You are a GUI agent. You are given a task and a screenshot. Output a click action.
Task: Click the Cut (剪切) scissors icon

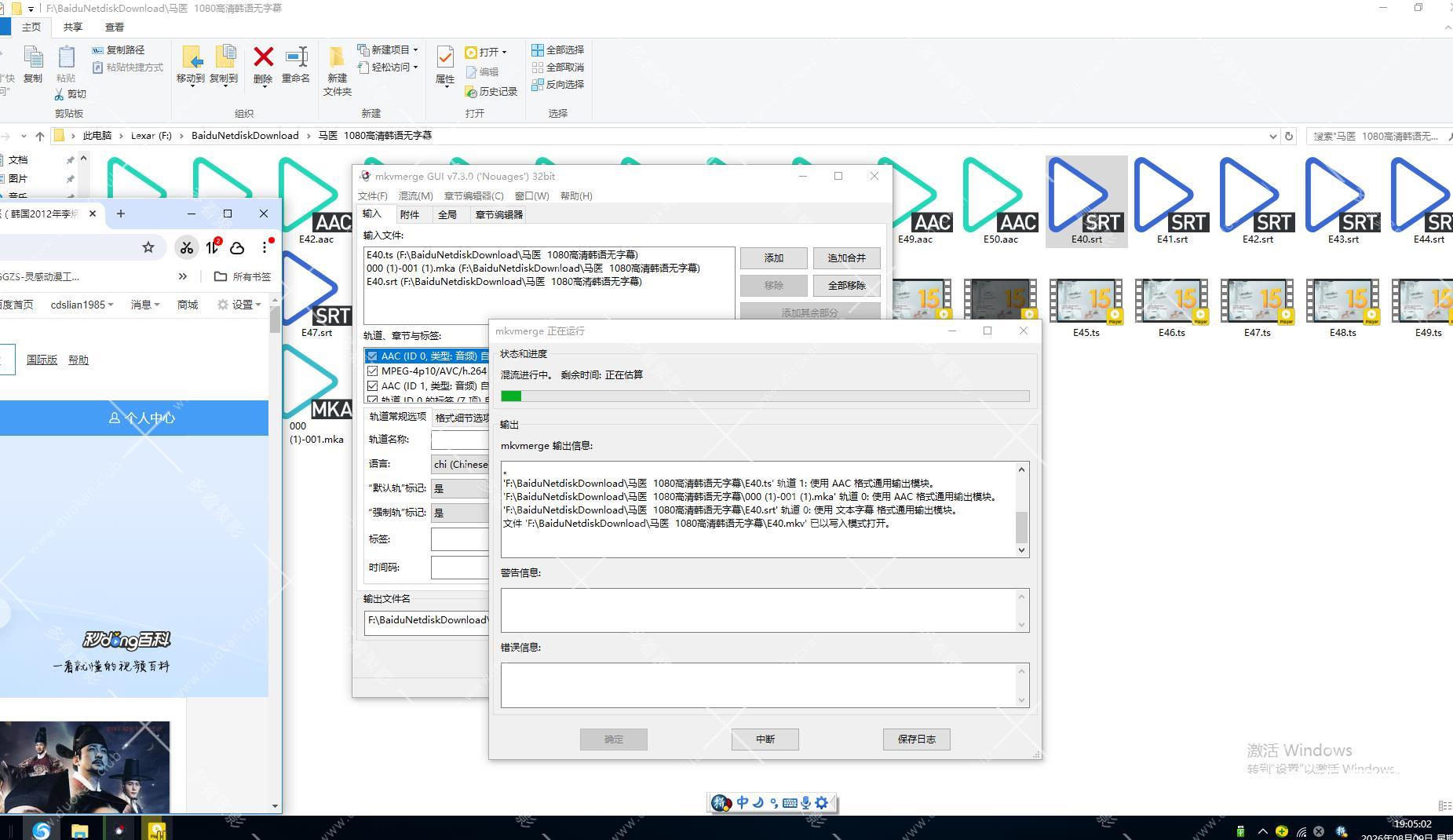pyautogui.click(x=59, y=94)
